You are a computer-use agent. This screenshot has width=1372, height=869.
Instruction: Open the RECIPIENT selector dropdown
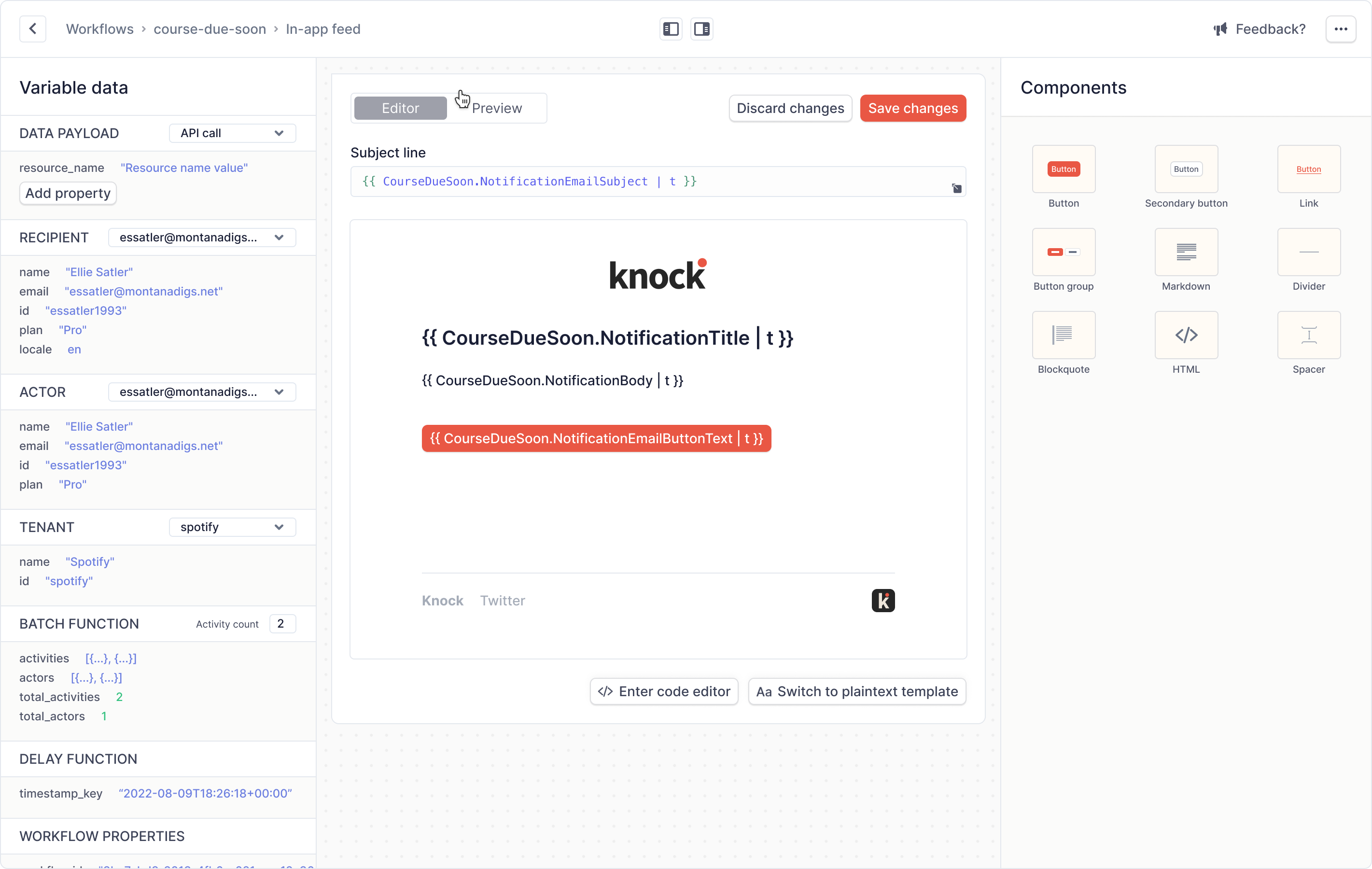202,237
